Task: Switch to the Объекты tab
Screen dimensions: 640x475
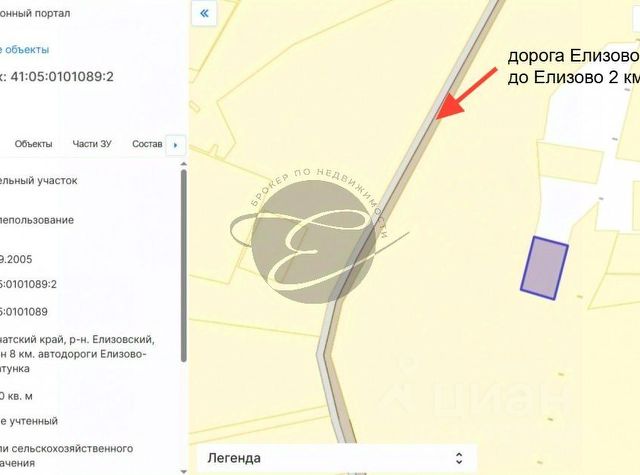Action: (33, 144)
